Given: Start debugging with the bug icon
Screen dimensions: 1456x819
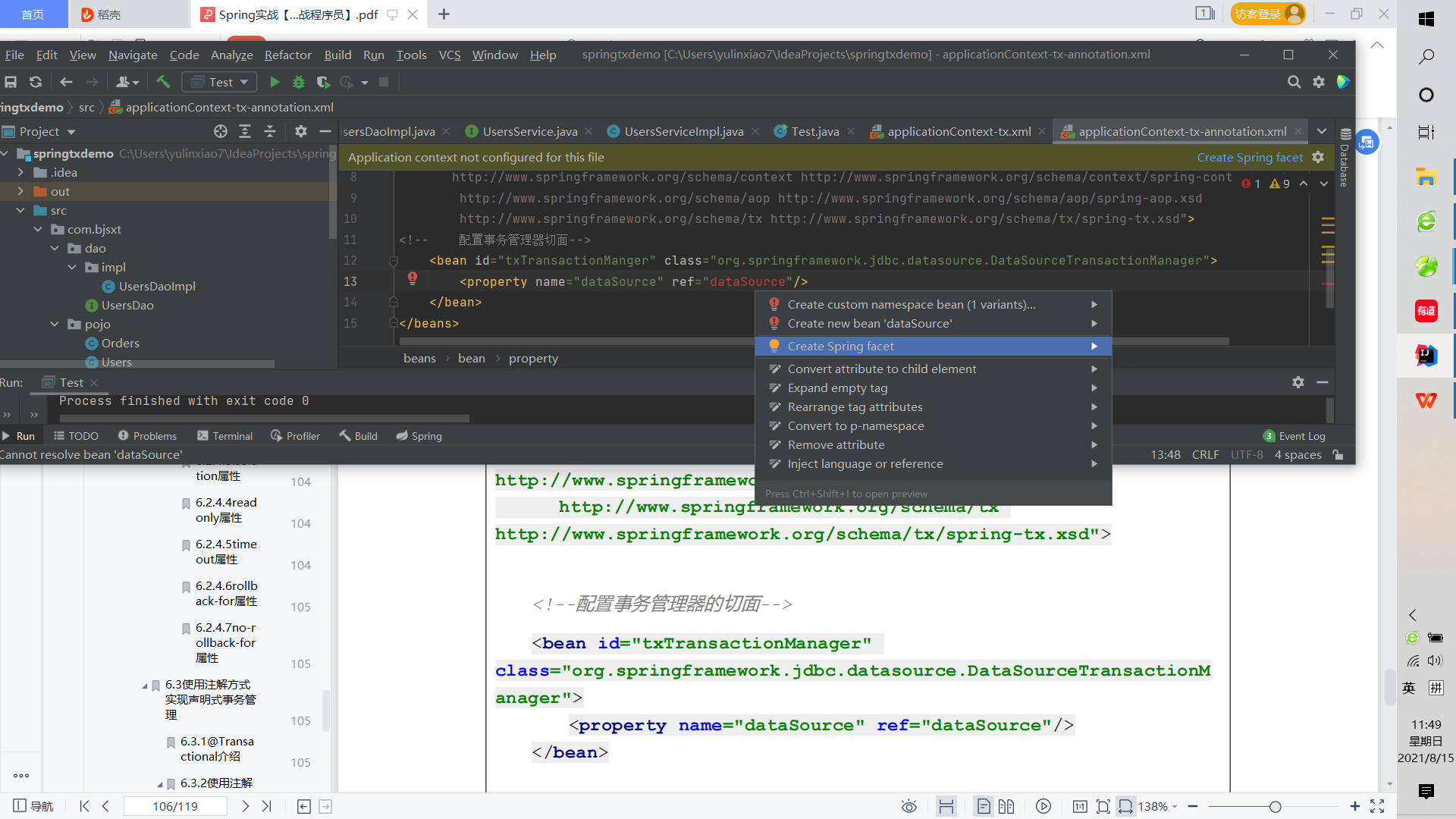Looking at the screenshot, I should (299, 82).
